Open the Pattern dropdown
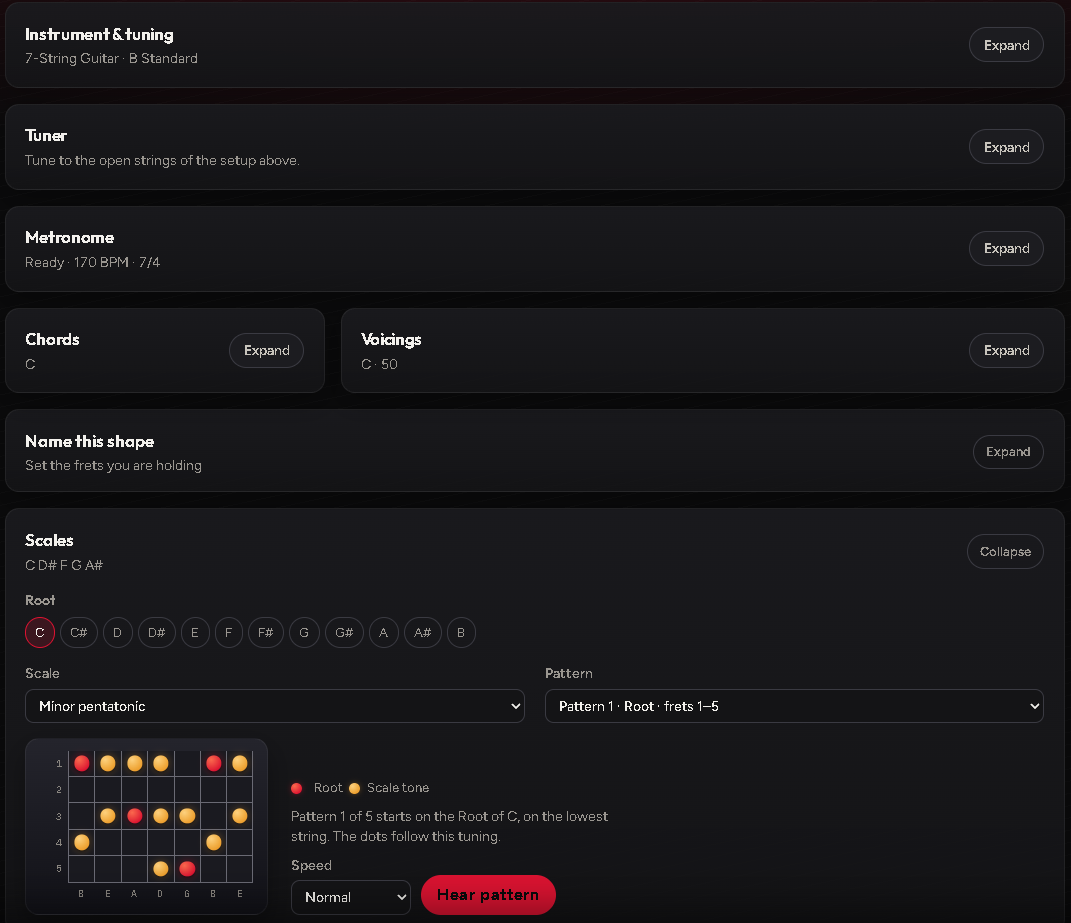This screenshot has height=923, width=1071. pos(794,706)
